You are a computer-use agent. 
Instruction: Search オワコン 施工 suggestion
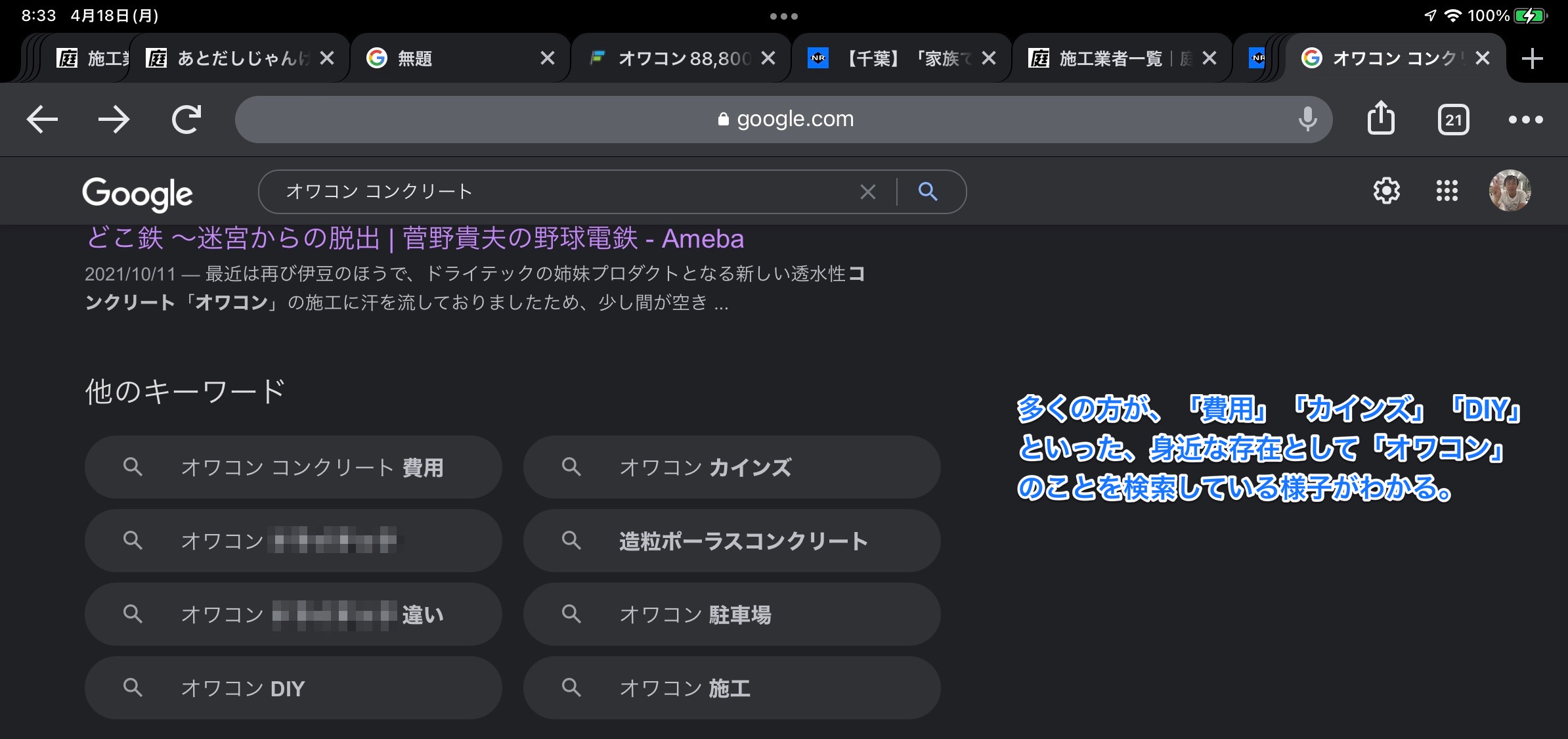(732, 688)
